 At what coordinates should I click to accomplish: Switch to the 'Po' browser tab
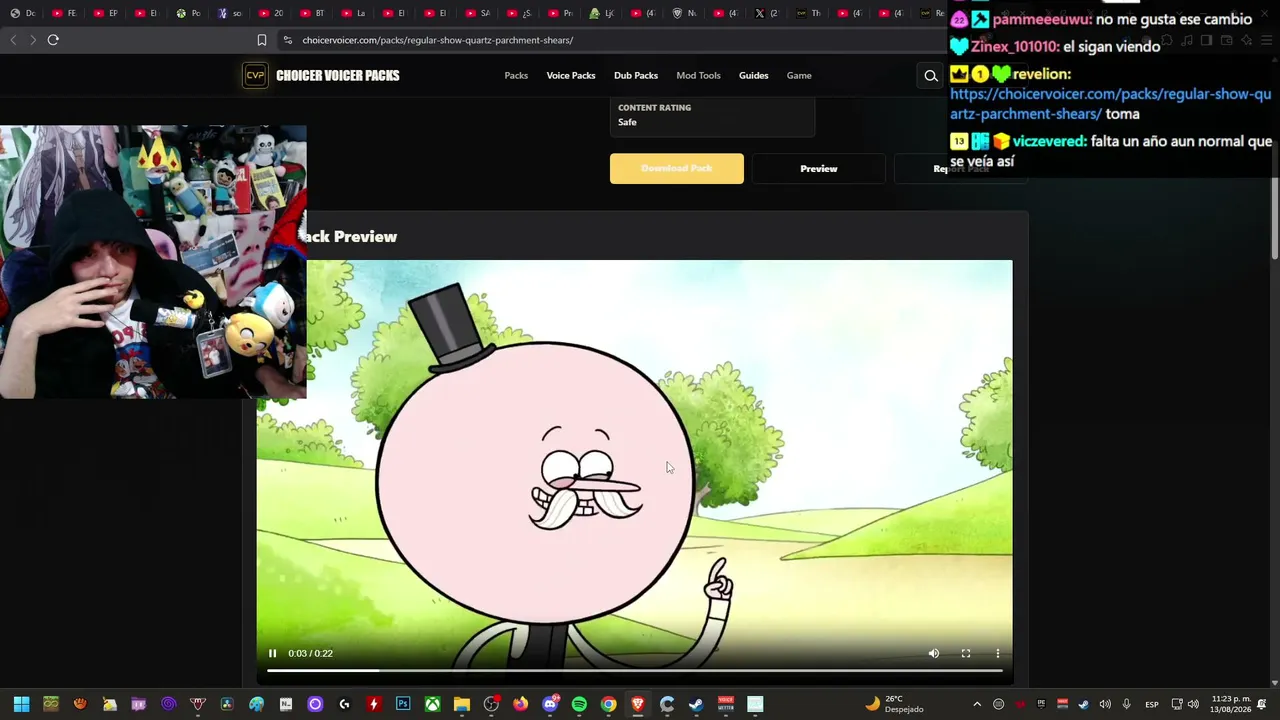[189, 13]
